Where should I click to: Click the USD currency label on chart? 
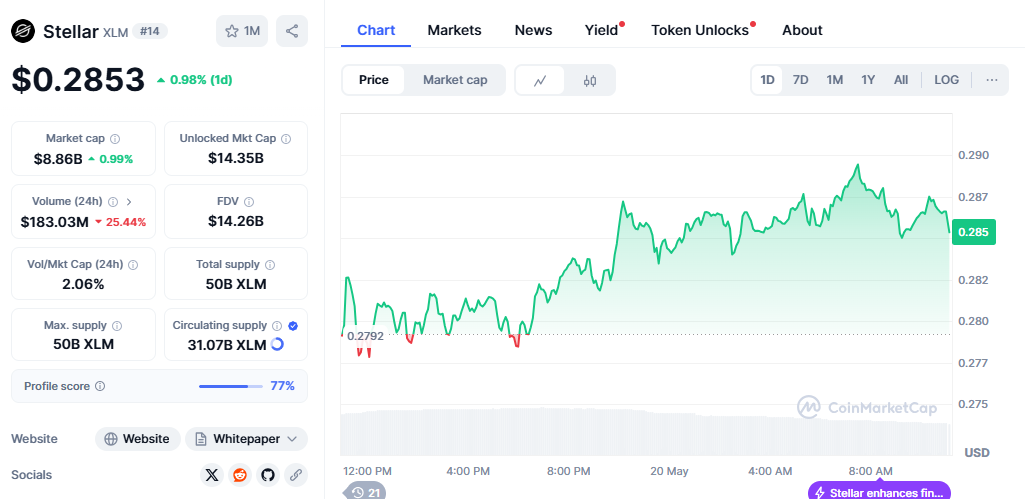click(977, 453)
